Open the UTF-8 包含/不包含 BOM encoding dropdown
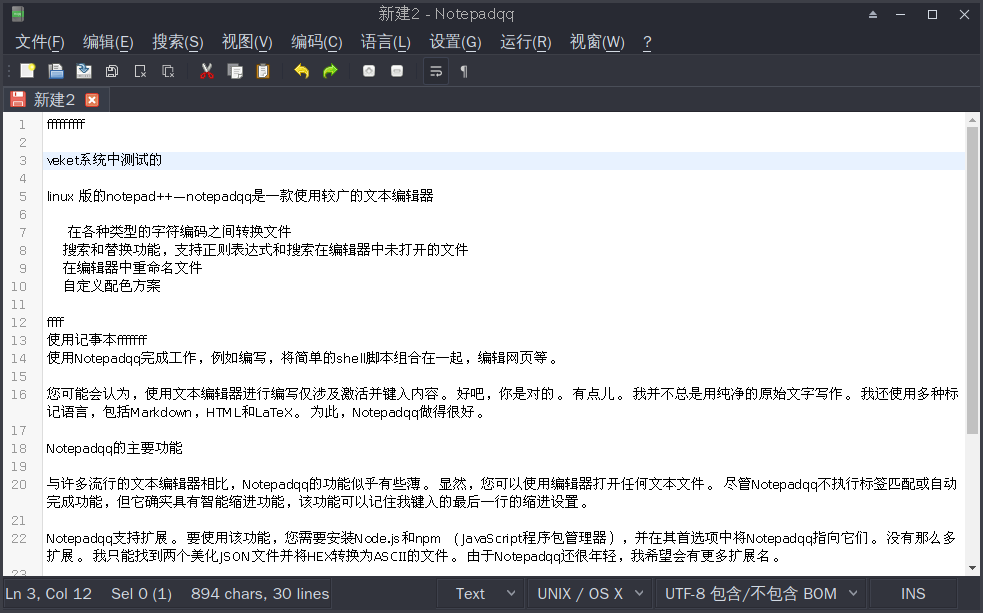 tap(760, 594)
